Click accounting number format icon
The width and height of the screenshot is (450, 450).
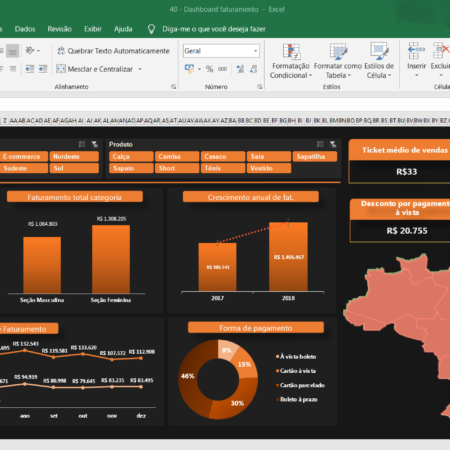[189, 69]
